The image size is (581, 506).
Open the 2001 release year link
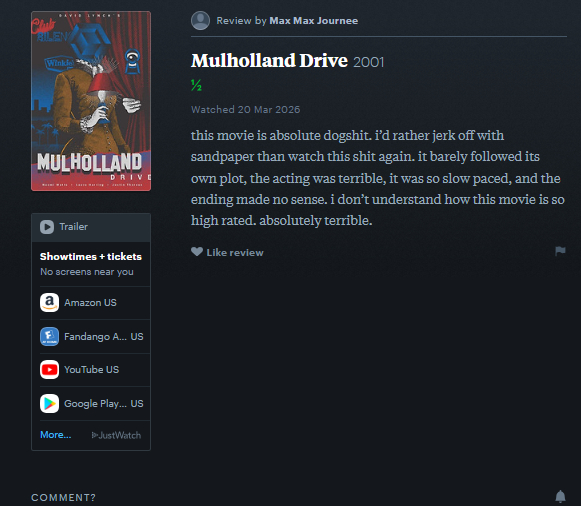point(369,62)
